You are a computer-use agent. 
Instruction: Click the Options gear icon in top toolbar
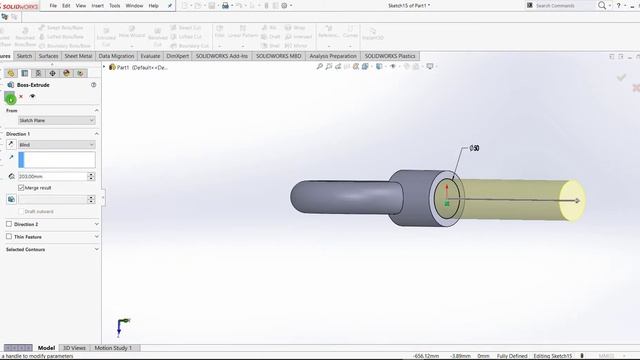(284, 6)
